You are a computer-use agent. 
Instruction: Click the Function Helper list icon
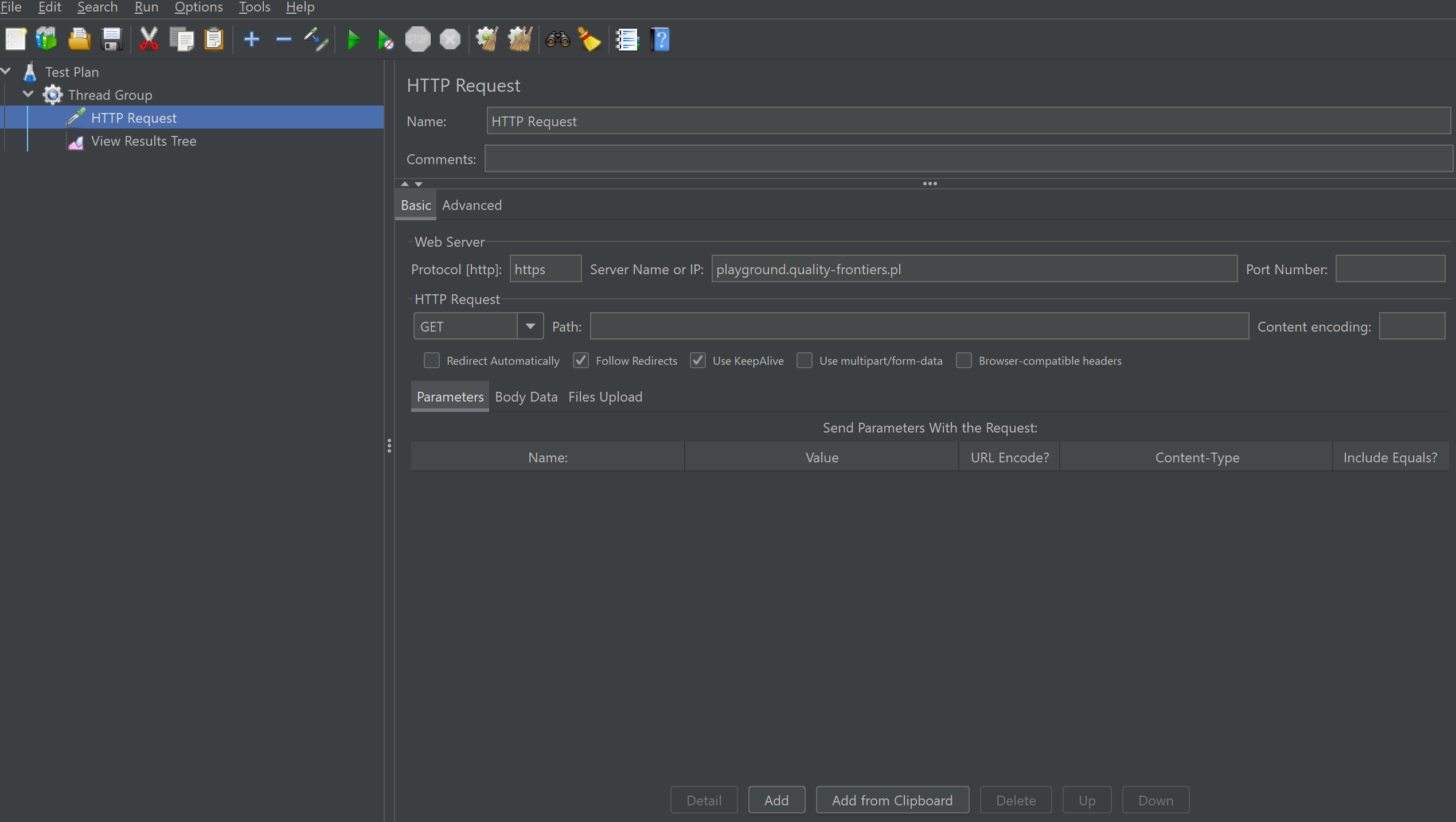pyautogui.click(x=627, y=40)
